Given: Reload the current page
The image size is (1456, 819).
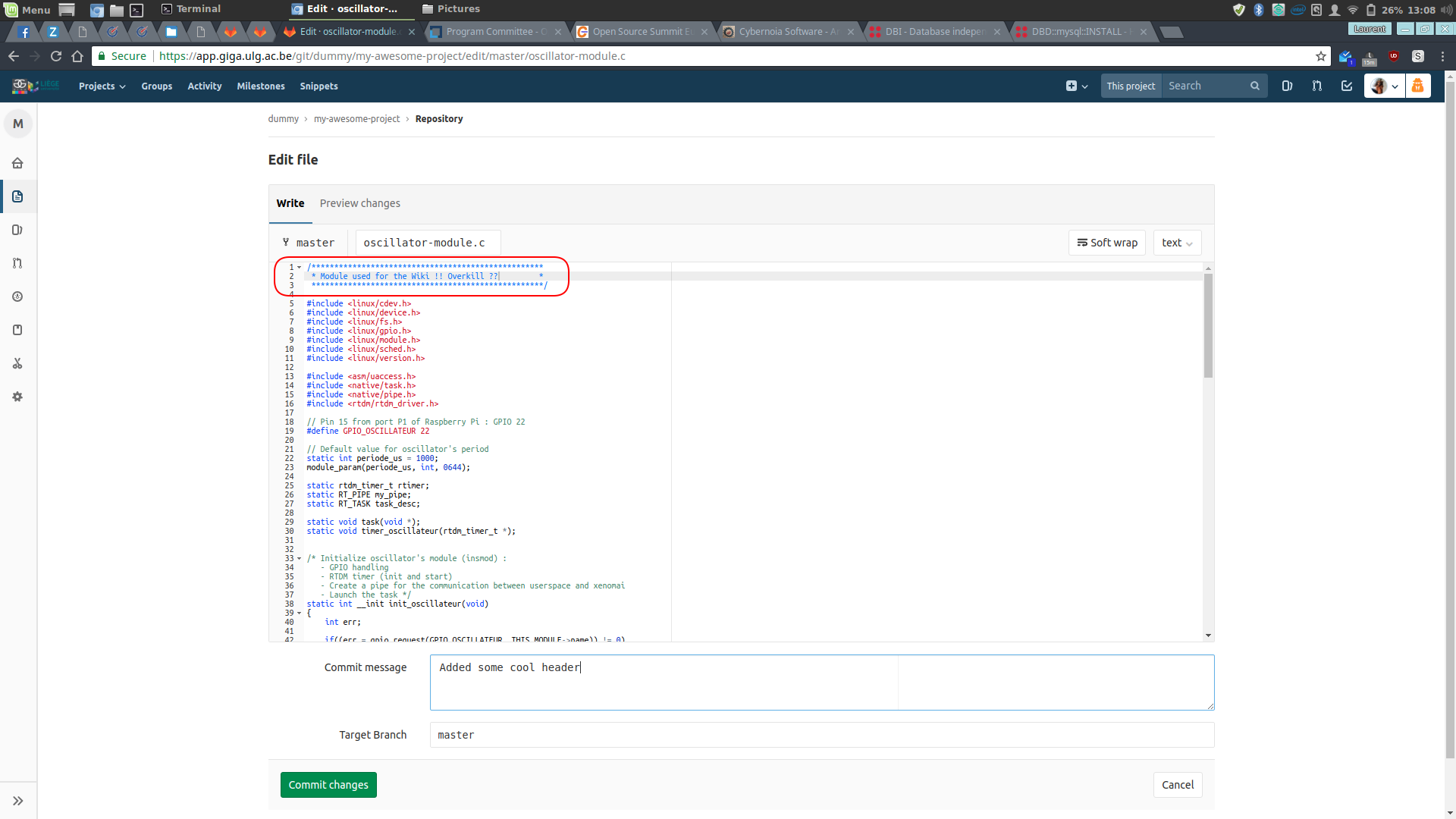Looking at the screenshot, I should coord(56,56).
